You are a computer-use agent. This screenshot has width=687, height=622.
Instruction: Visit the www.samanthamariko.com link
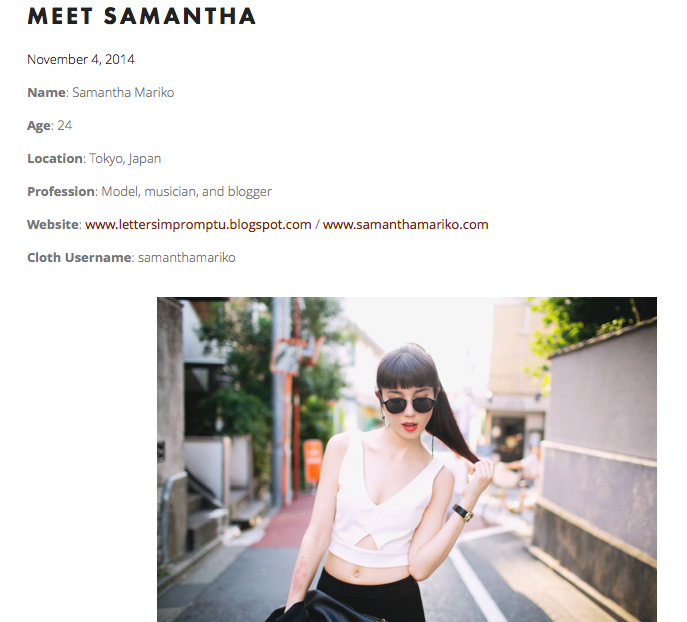405,225
